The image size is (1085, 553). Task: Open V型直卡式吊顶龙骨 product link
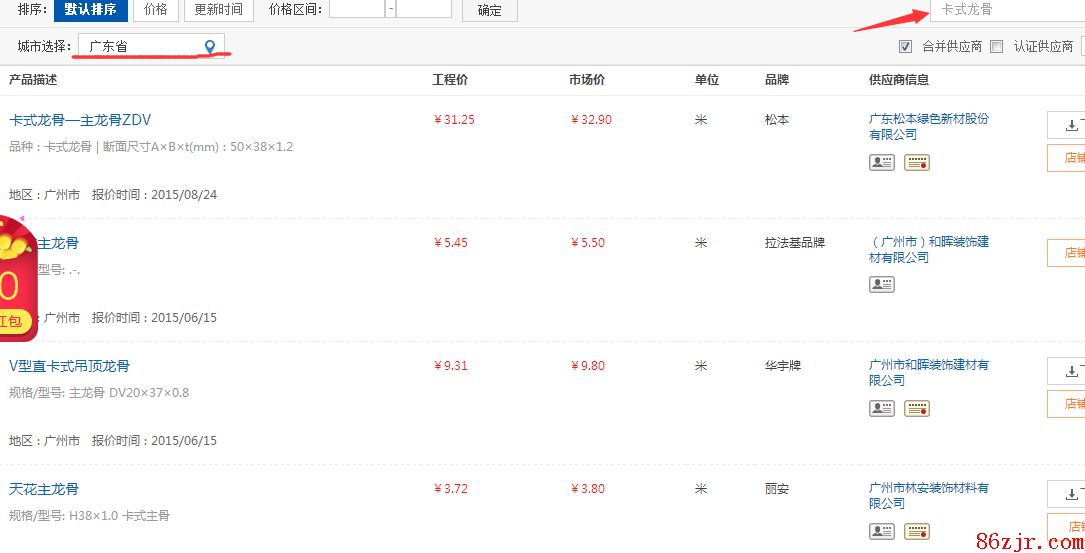(70, 366)
